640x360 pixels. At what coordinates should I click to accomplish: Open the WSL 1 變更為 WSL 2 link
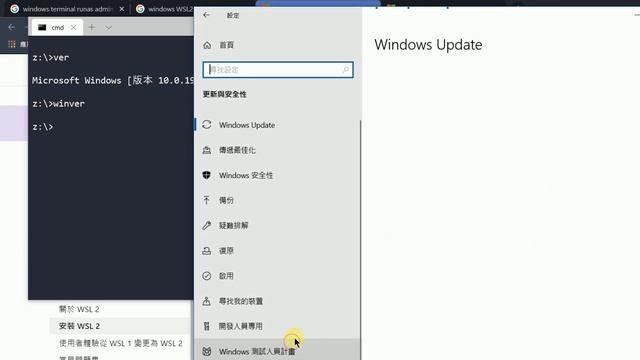(121, 343)
